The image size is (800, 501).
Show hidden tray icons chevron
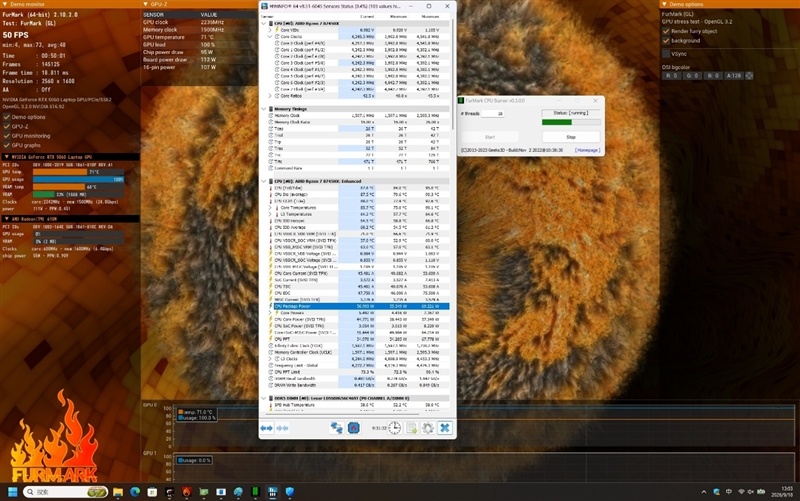point(704,492)
